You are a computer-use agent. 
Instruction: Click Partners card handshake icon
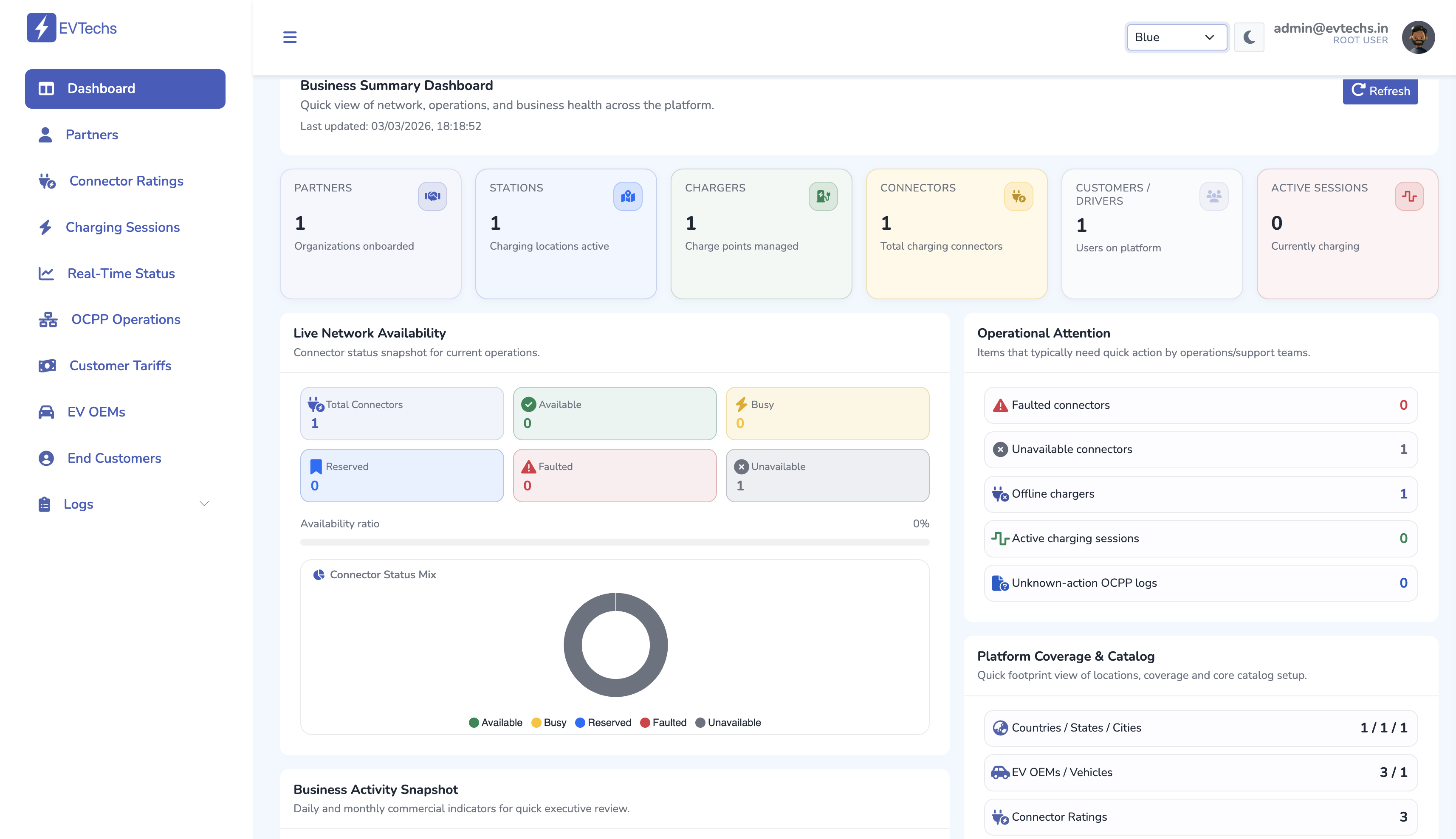click(x=432, y=197)
